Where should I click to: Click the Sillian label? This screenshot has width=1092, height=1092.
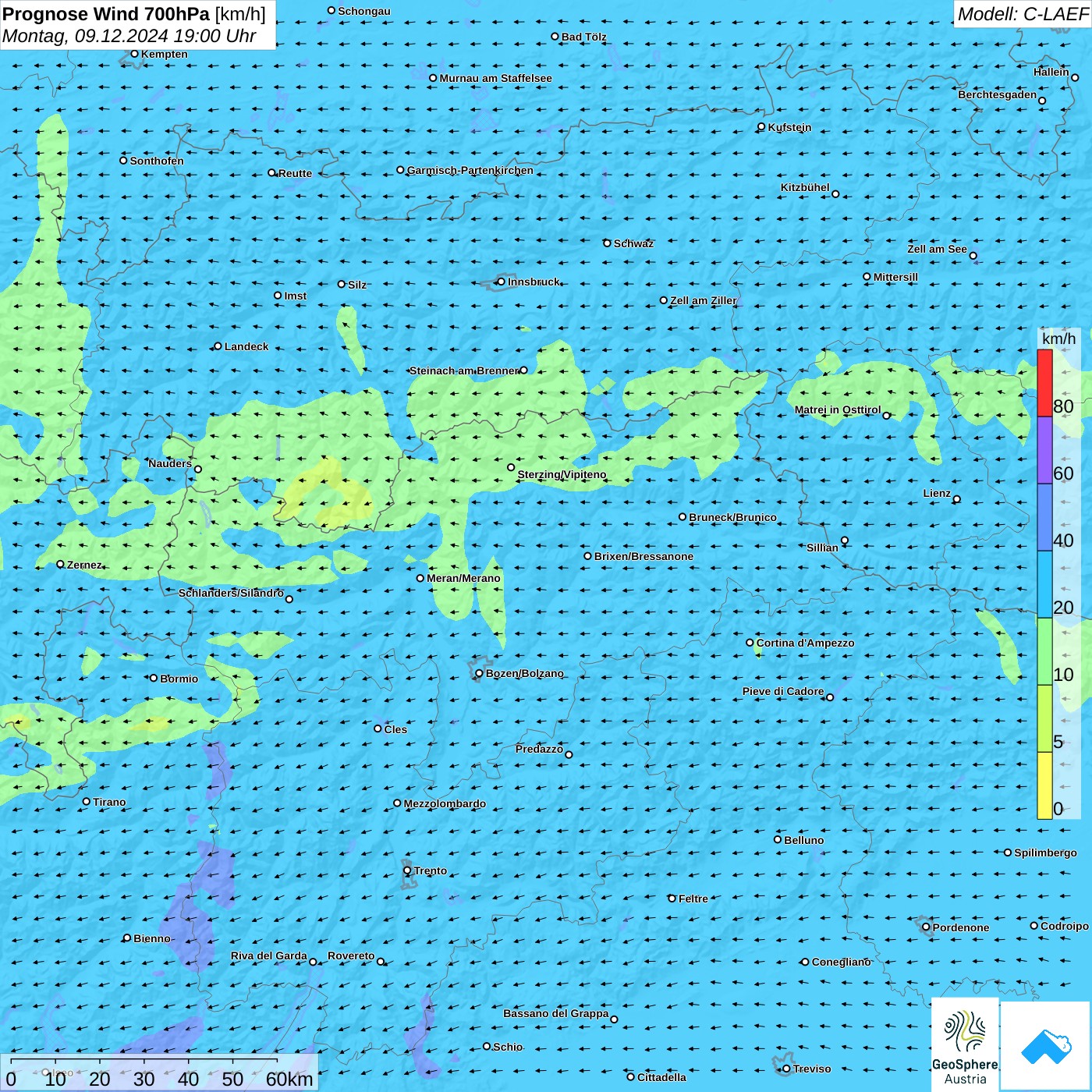click(822, 548)
